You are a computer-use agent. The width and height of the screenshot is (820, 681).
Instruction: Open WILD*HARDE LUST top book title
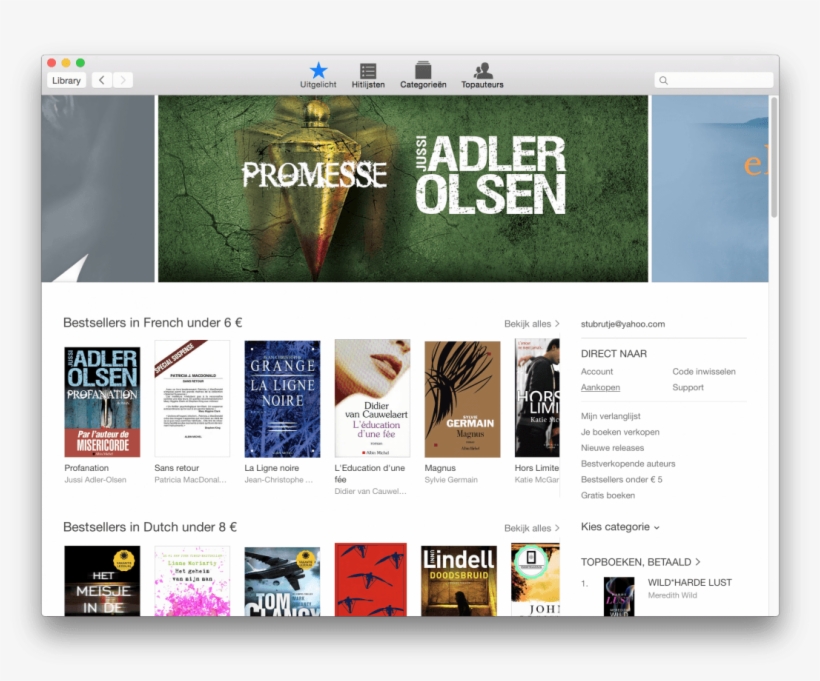click(x=689, y=582)
